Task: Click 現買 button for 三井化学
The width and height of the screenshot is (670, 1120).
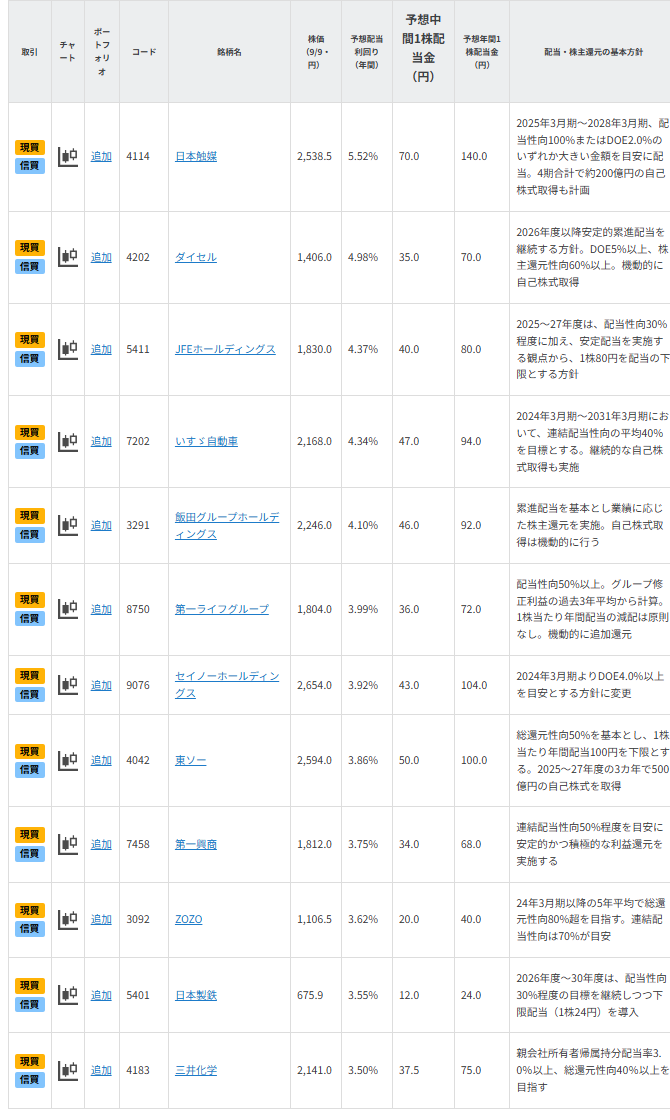Action: pos(30,1061)
